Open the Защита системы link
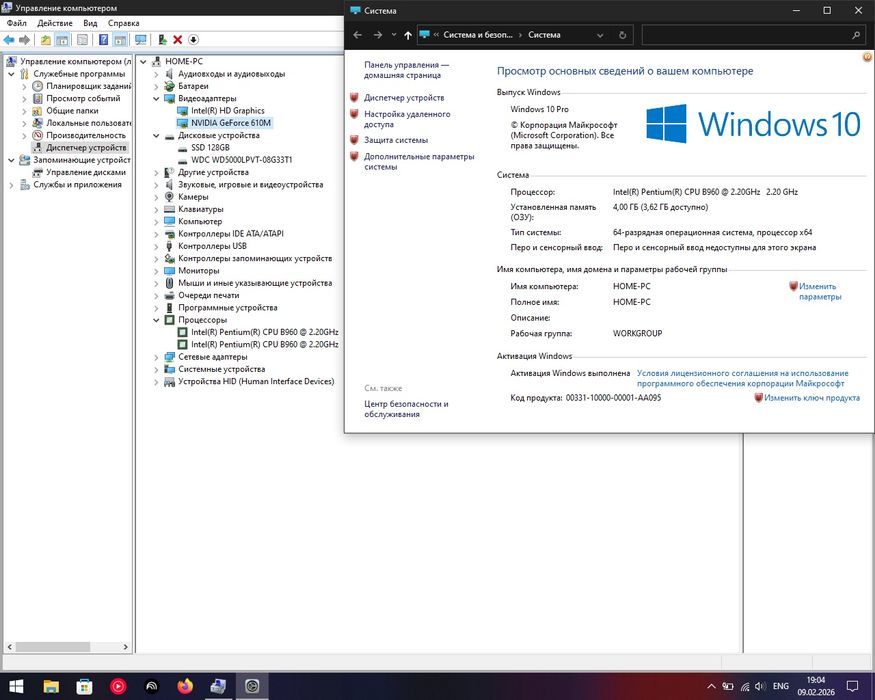 tap(396, 140)
